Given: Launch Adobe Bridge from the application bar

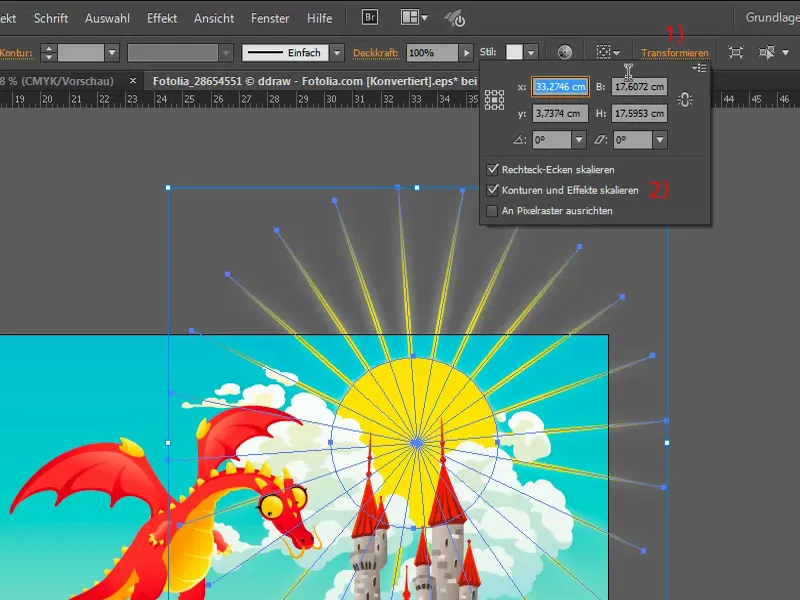Looking at the screenshot, I should [x=370, y=17].
